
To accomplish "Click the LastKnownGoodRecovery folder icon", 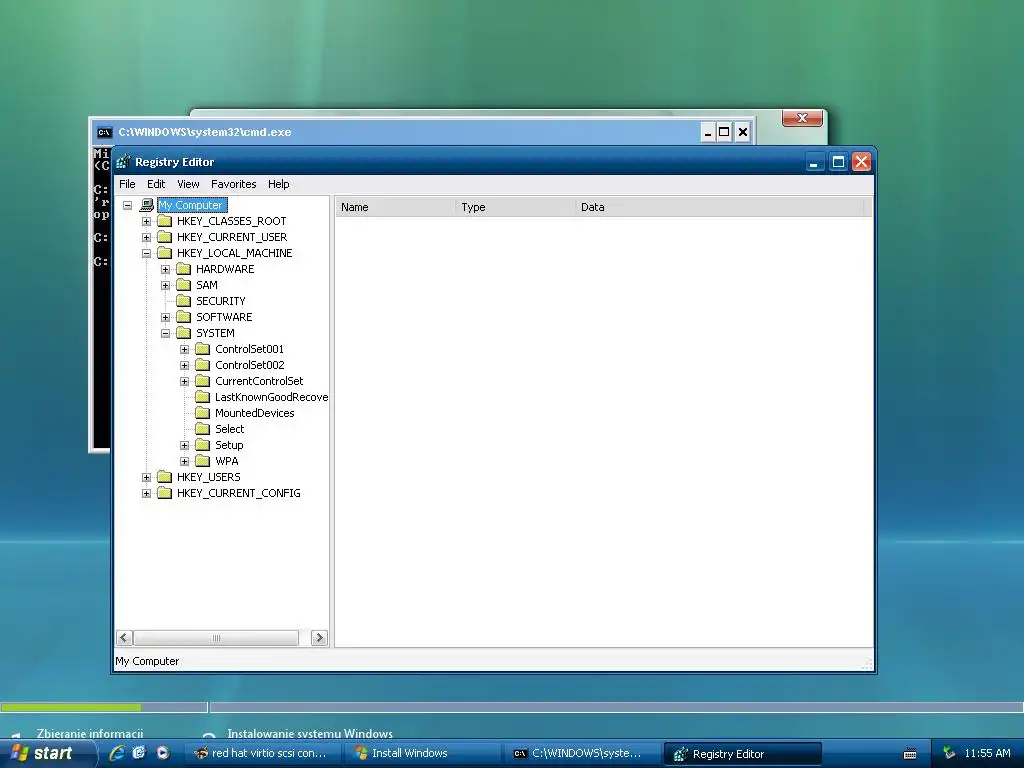I will click(x=202, y=397).
